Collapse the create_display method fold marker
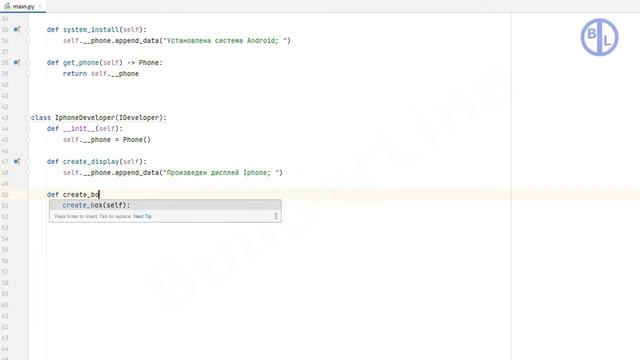640x360 pixels. pyautogui.click(x=28, y=162)
